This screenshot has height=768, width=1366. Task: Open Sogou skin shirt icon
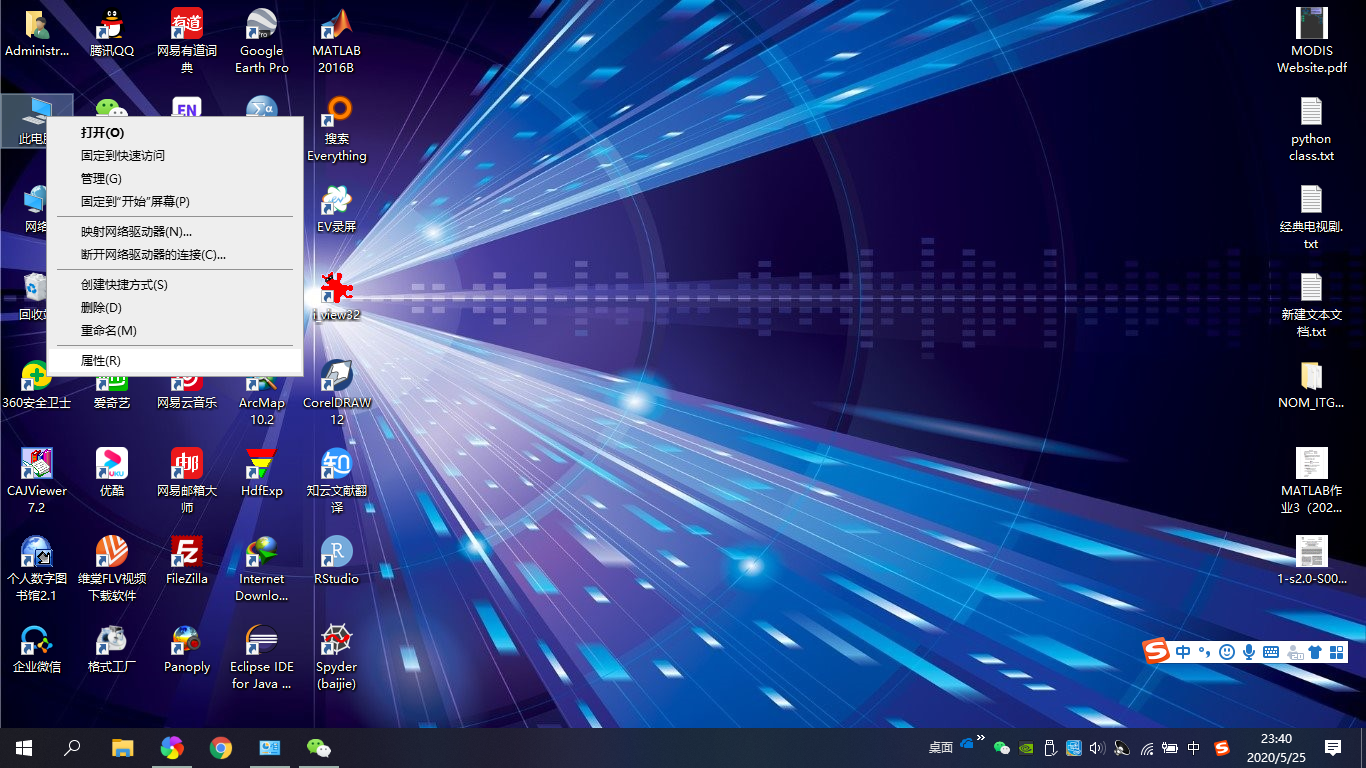(1315, 652)
